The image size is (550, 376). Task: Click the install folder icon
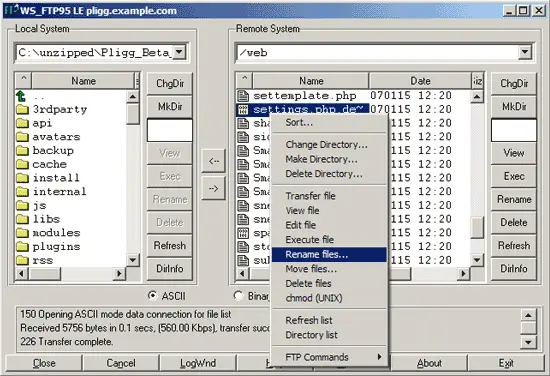pos(22,178)
